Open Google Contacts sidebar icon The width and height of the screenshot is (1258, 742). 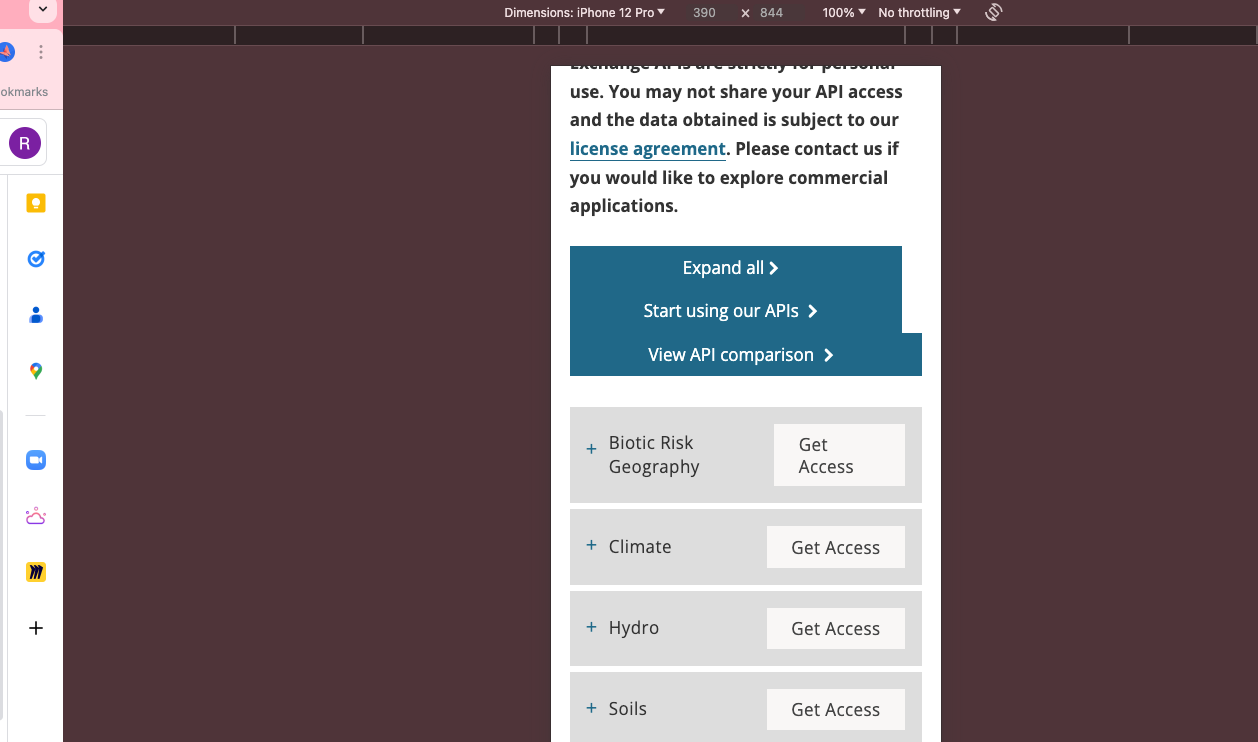pyautogui.click(x=36, y=315)
